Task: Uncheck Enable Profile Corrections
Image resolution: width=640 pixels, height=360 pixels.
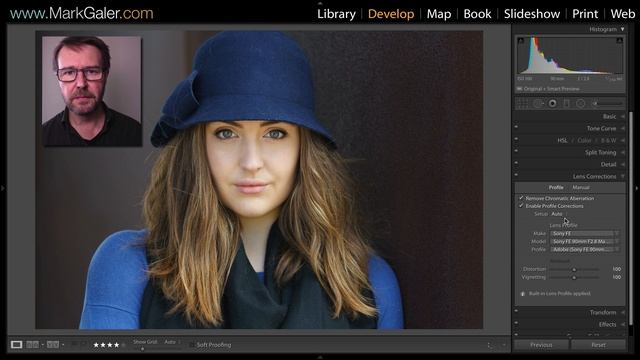Action: [521, 206]
